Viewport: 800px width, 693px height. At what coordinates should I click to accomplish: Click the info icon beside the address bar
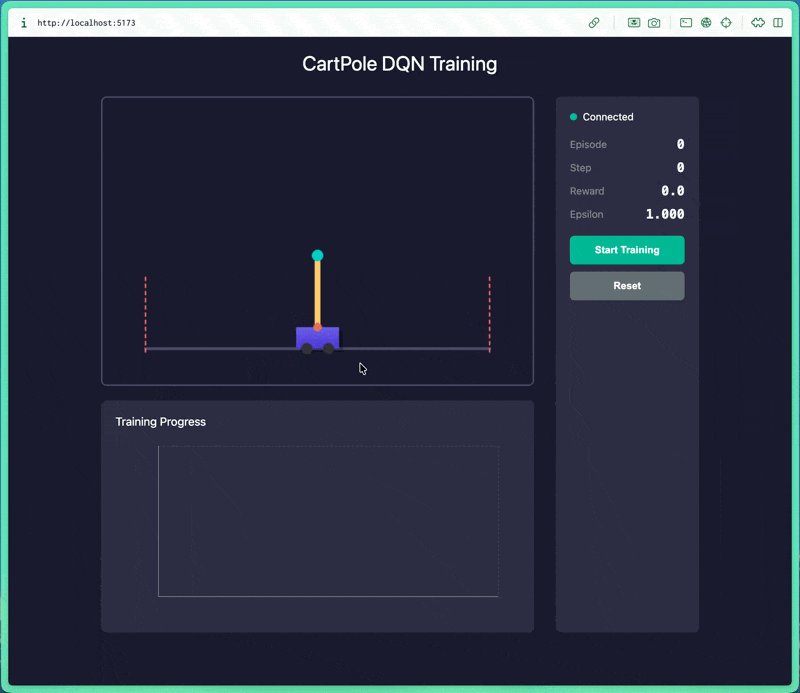22,22
